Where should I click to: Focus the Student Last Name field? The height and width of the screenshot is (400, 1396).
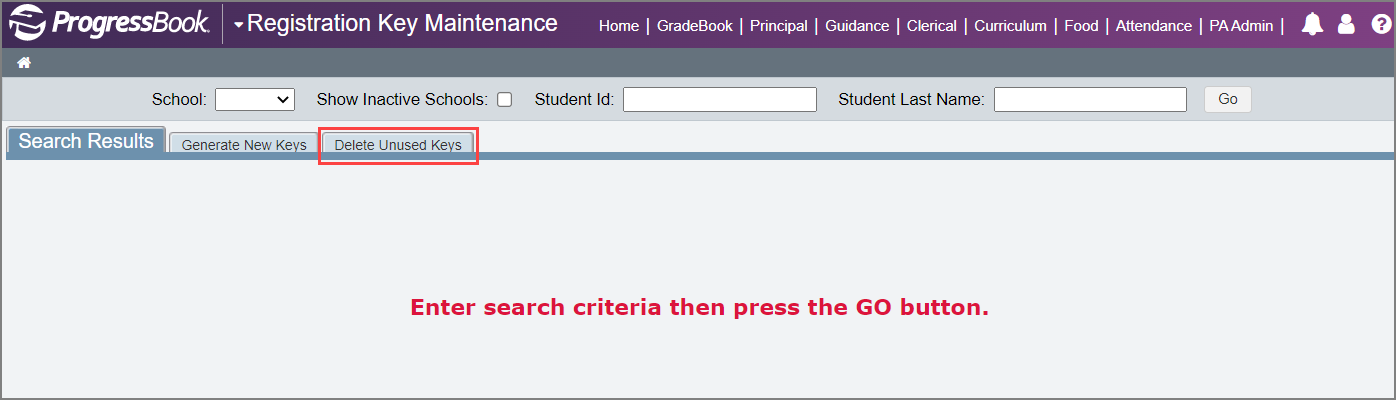(1090, 99)
